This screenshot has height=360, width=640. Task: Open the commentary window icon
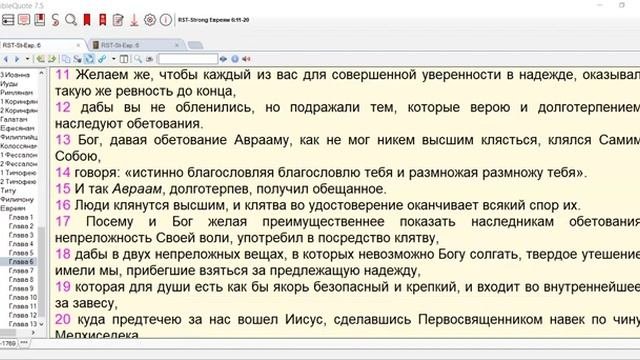[x=24, y=20]
